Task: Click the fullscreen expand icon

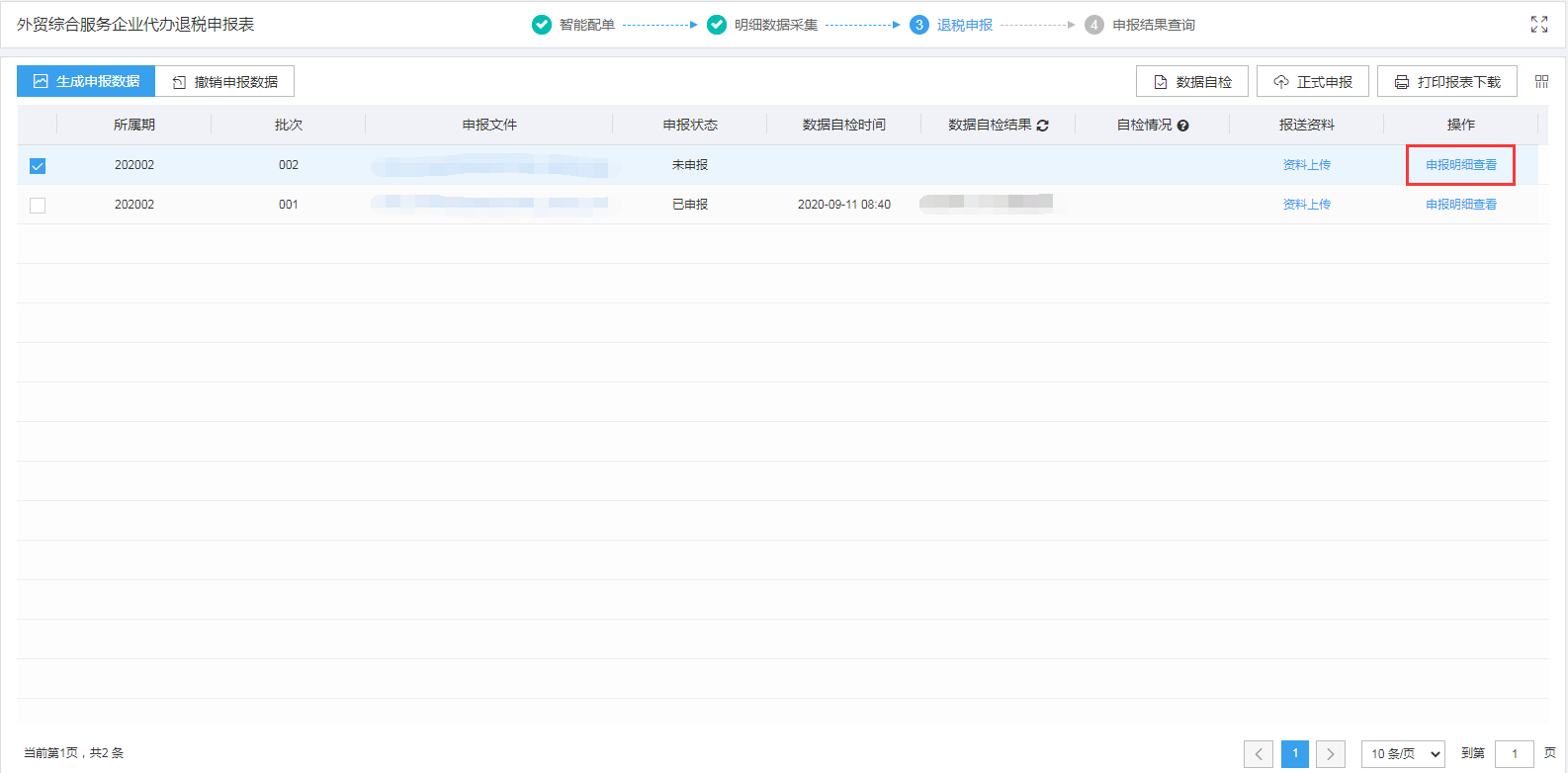Action: click(x=1538, y=25)
